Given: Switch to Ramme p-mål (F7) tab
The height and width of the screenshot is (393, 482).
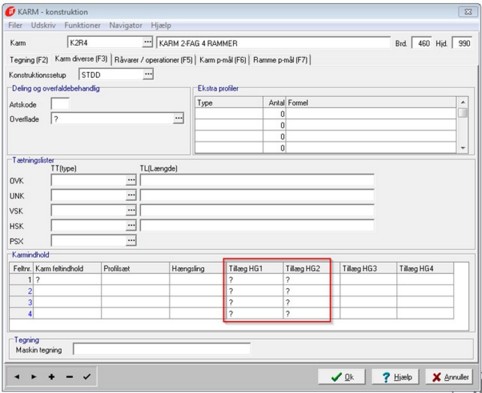Looking at the screenshot, I should [280, 60].
